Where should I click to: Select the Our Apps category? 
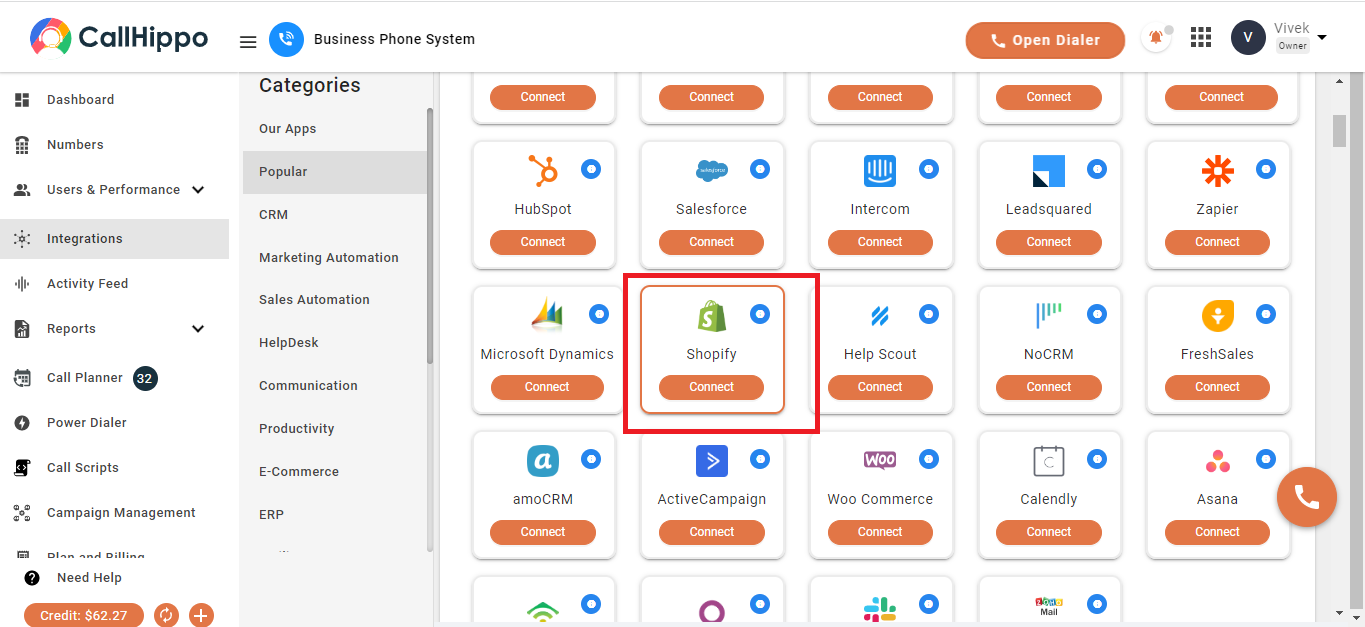pos(334,129)
